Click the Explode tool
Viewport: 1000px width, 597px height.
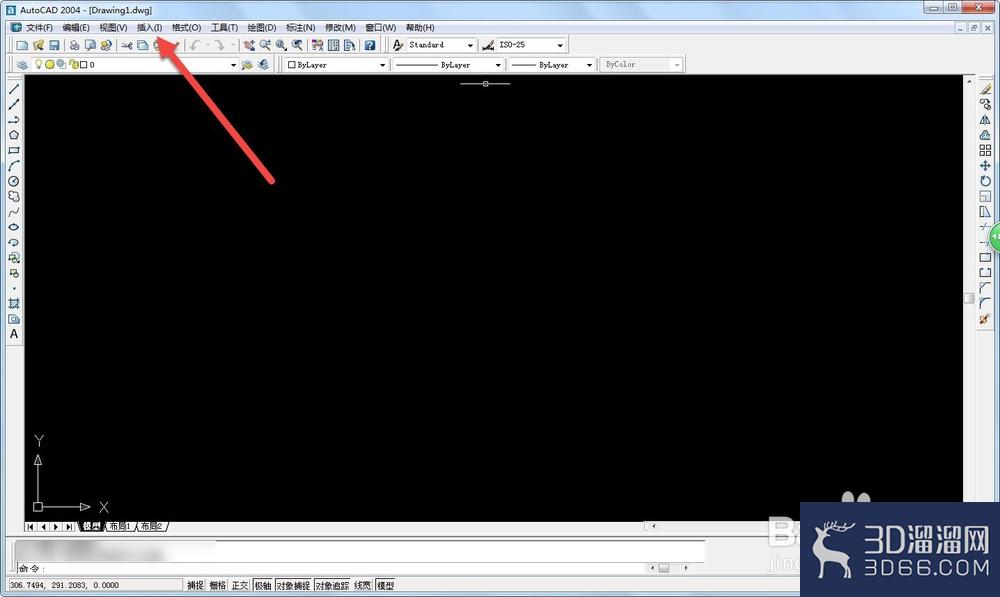click(985, 319)
